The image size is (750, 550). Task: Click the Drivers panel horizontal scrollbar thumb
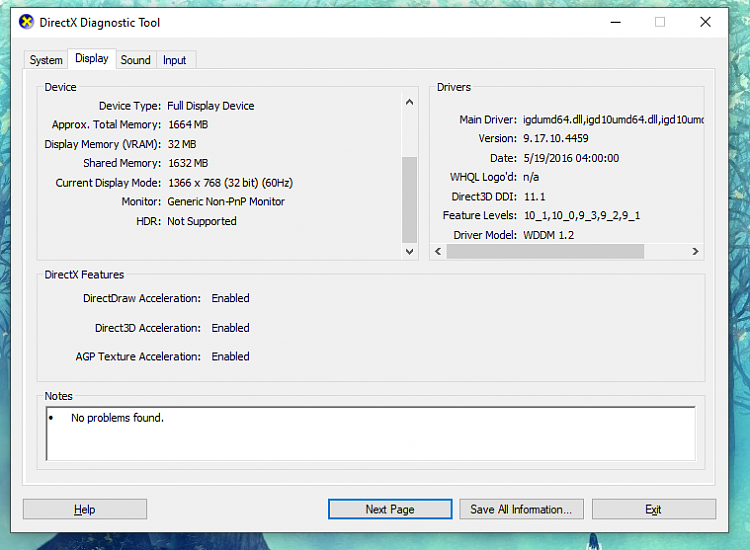click(545, 251)
